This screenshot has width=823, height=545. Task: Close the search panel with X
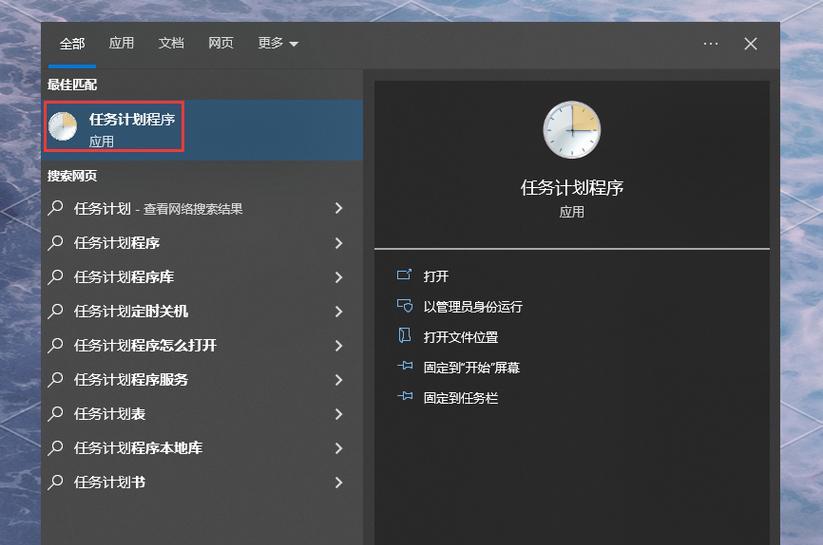click(751, 44)
